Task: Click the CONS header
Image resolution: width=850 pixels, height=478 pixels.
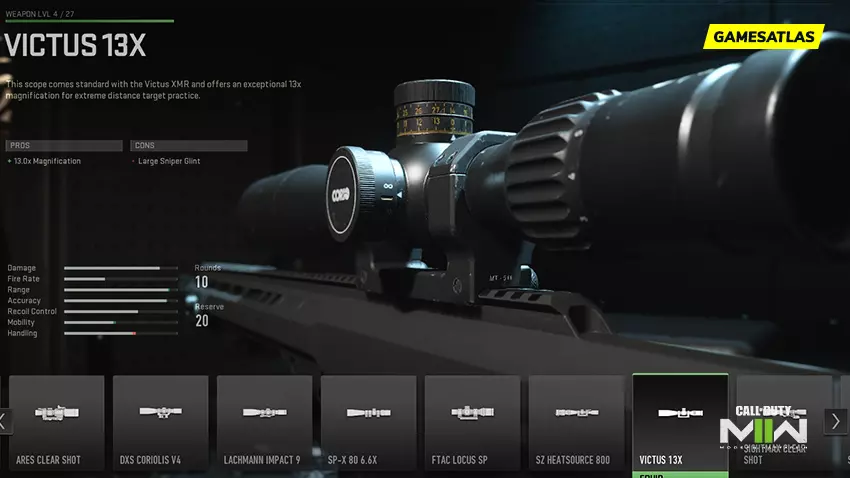Action: 189,145
